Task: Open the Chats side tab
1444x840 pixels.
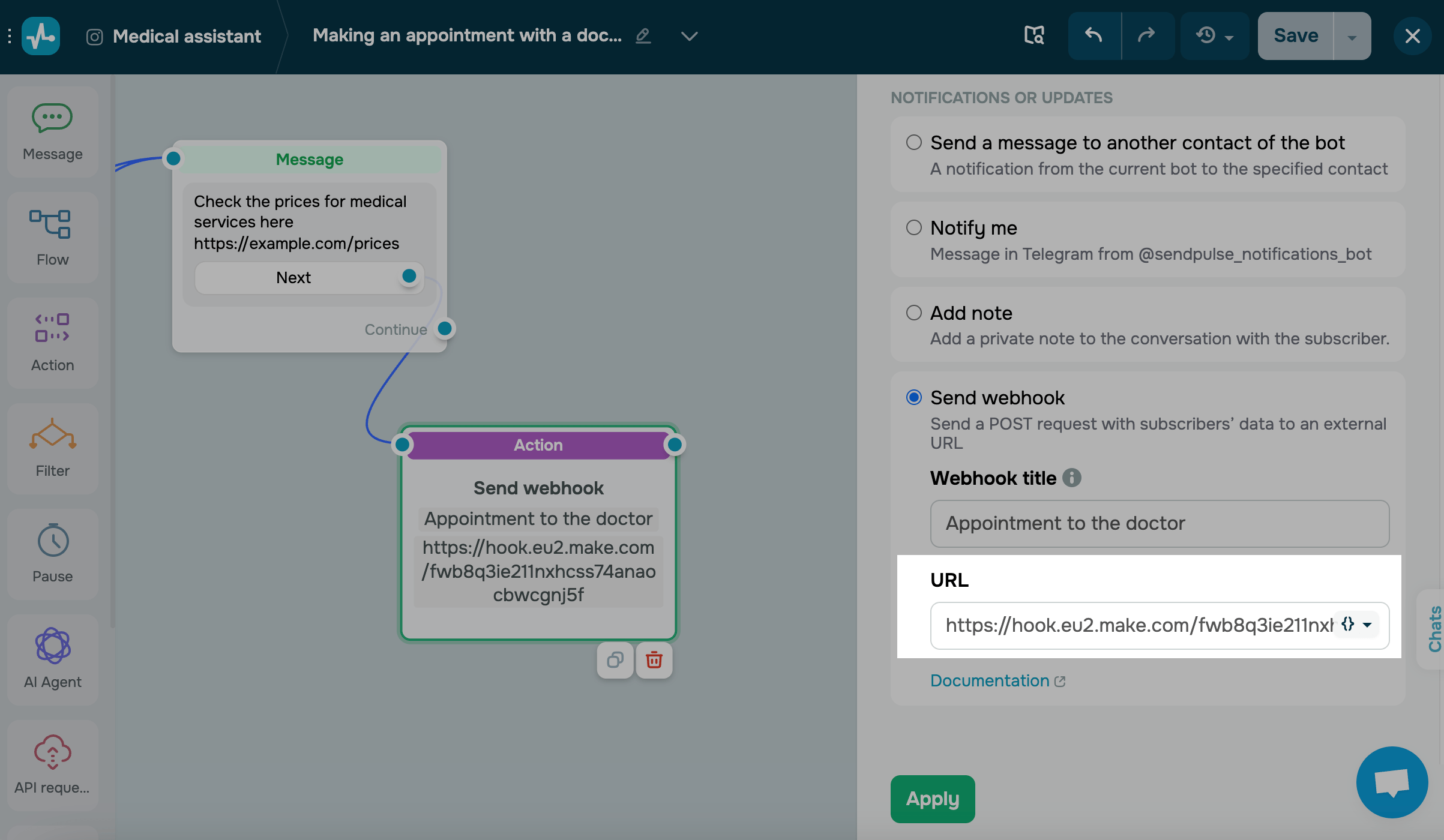Action: pyautogui.click(x=1434, y=629)
